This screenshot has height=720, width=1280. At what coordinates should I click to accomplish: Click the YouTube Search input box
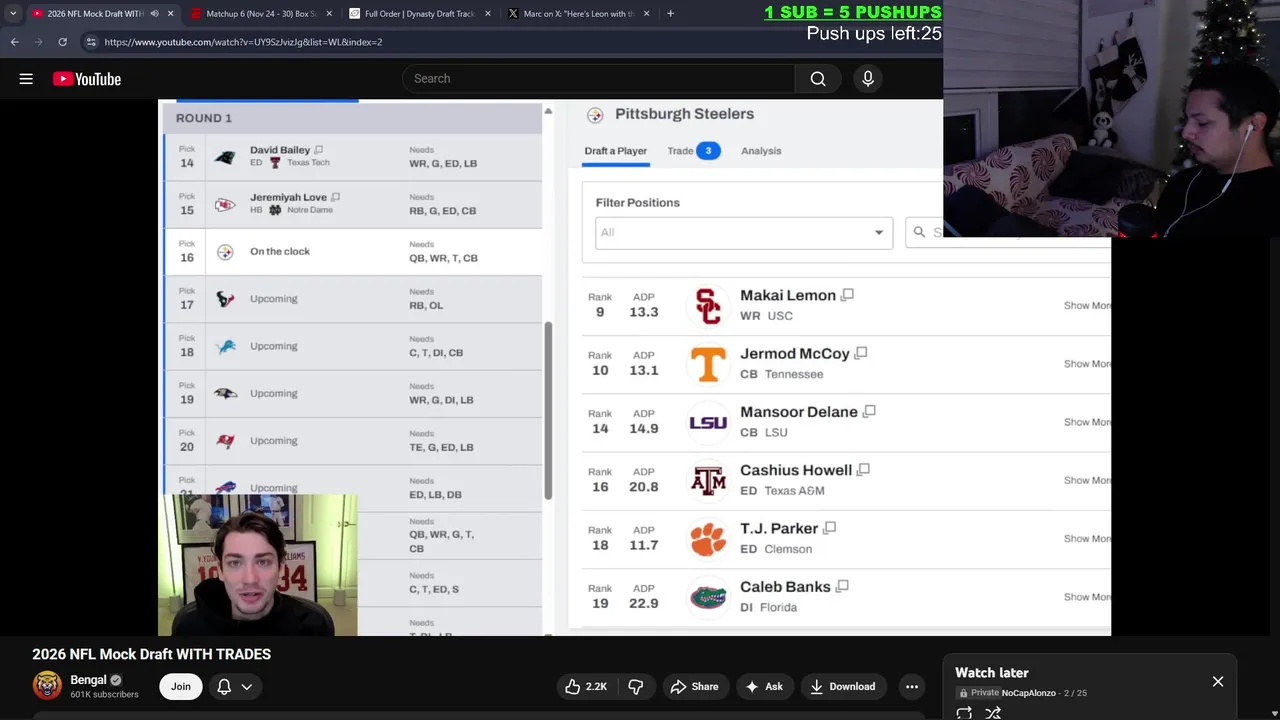(598, 79)
